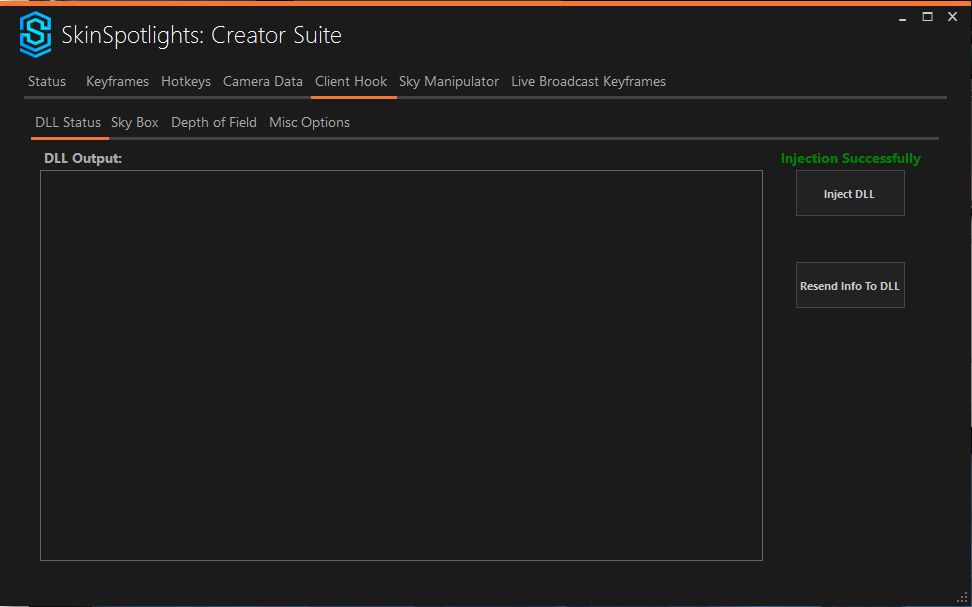Screen dimensions: 972x607
Task: Select the Client Hook tab
Action: click(x=351, y=81)
